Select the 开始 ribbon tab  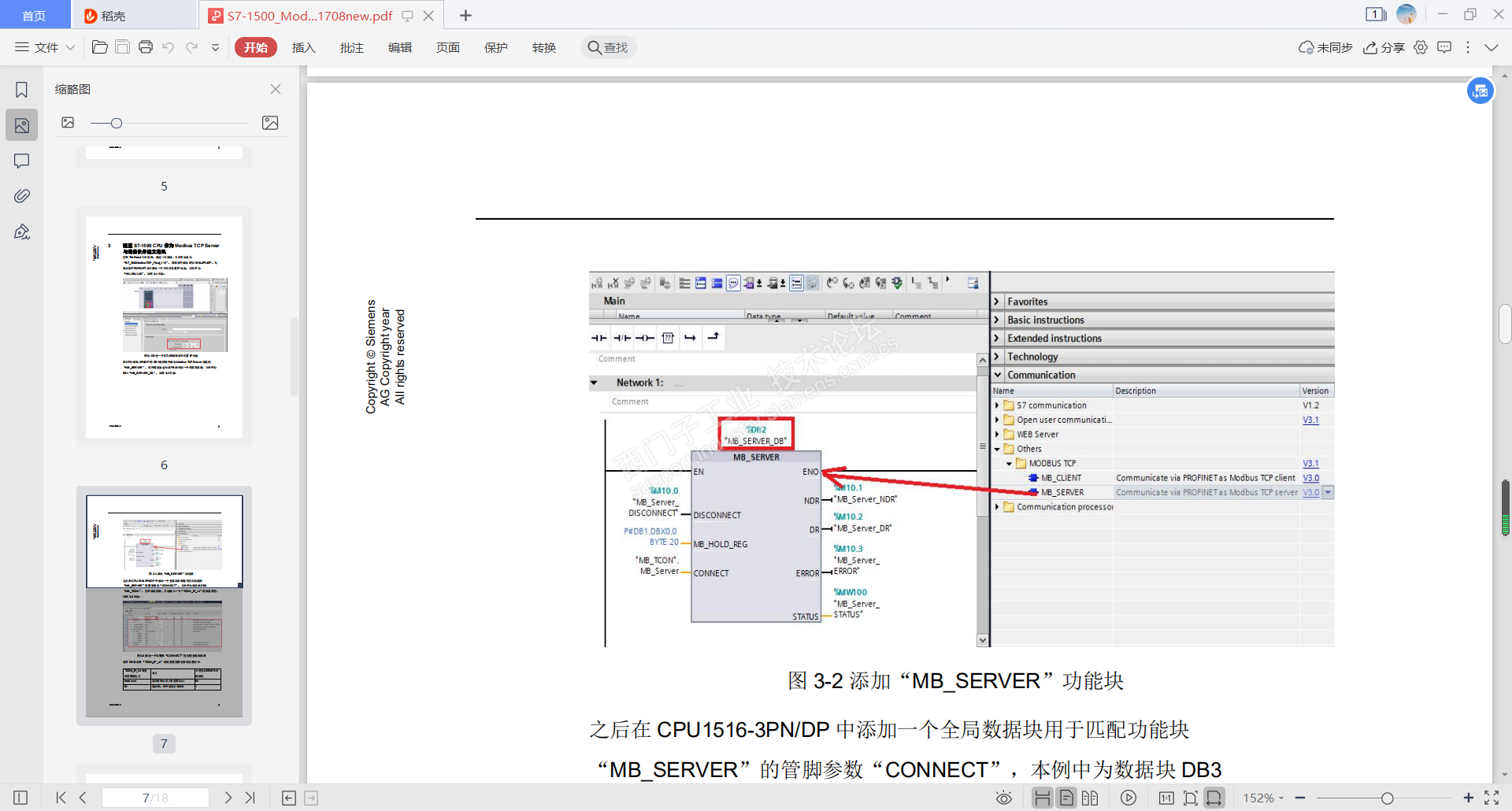pyautogui.click(x=256, y=47)
